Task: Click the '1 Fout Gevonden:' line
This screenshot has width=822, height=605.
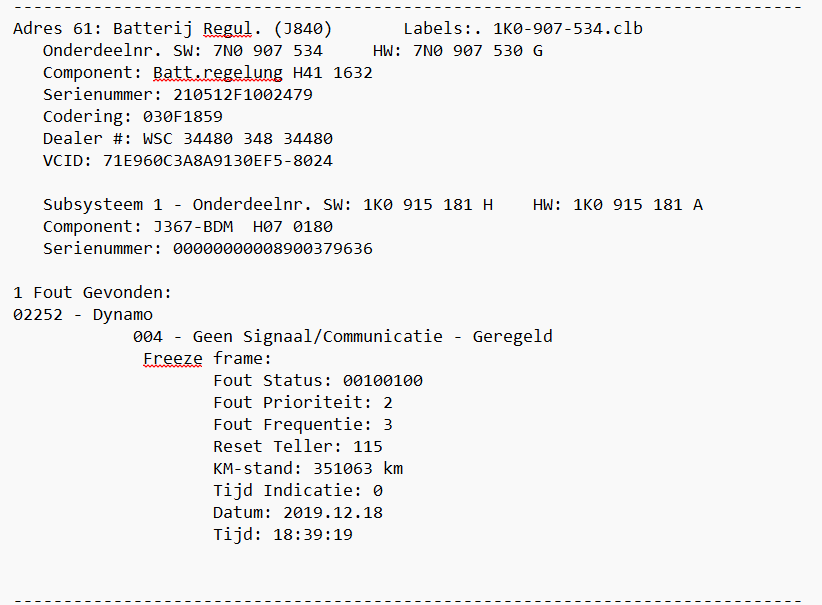Action: 93,292
